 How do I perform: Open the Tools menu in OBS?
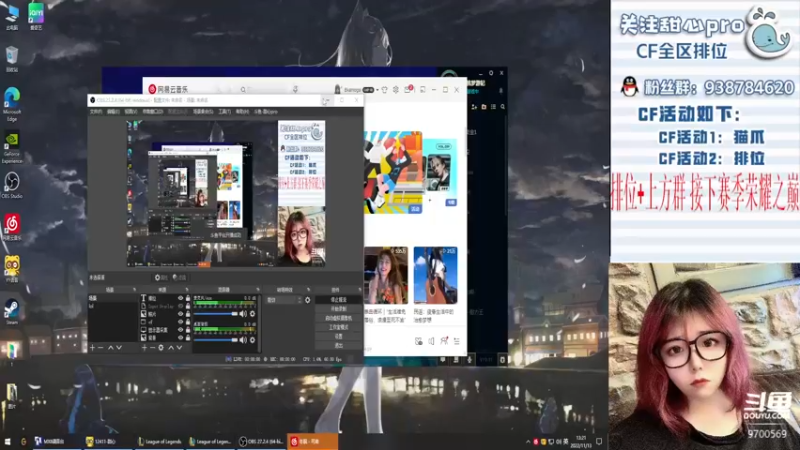(224, 112)
